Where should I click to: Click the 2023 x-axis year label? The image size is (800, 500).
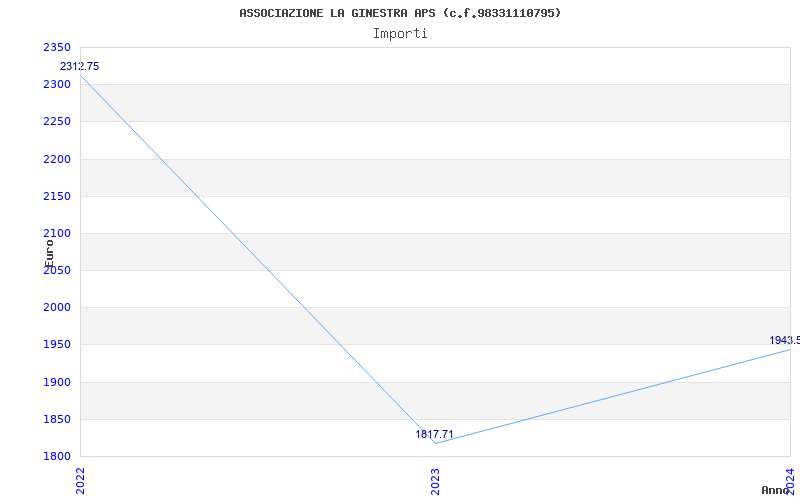click(435, 481)
